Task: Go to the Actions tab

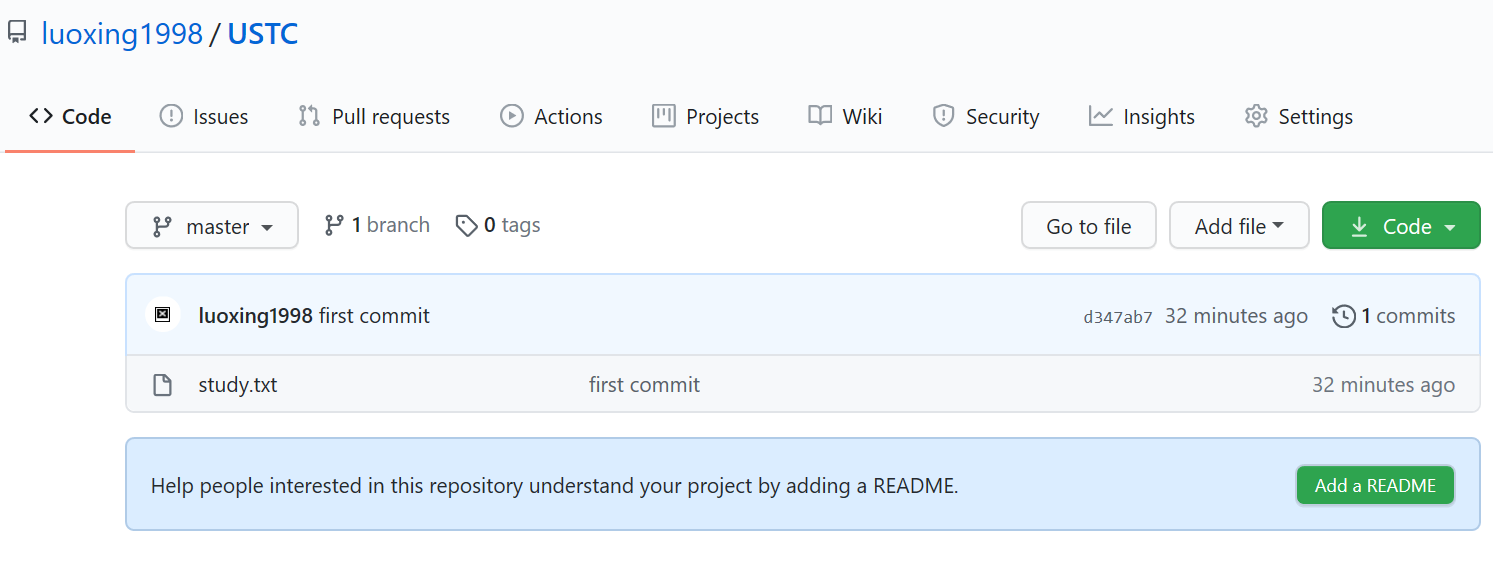Action: pyautogui.click(x=551, y=117)
